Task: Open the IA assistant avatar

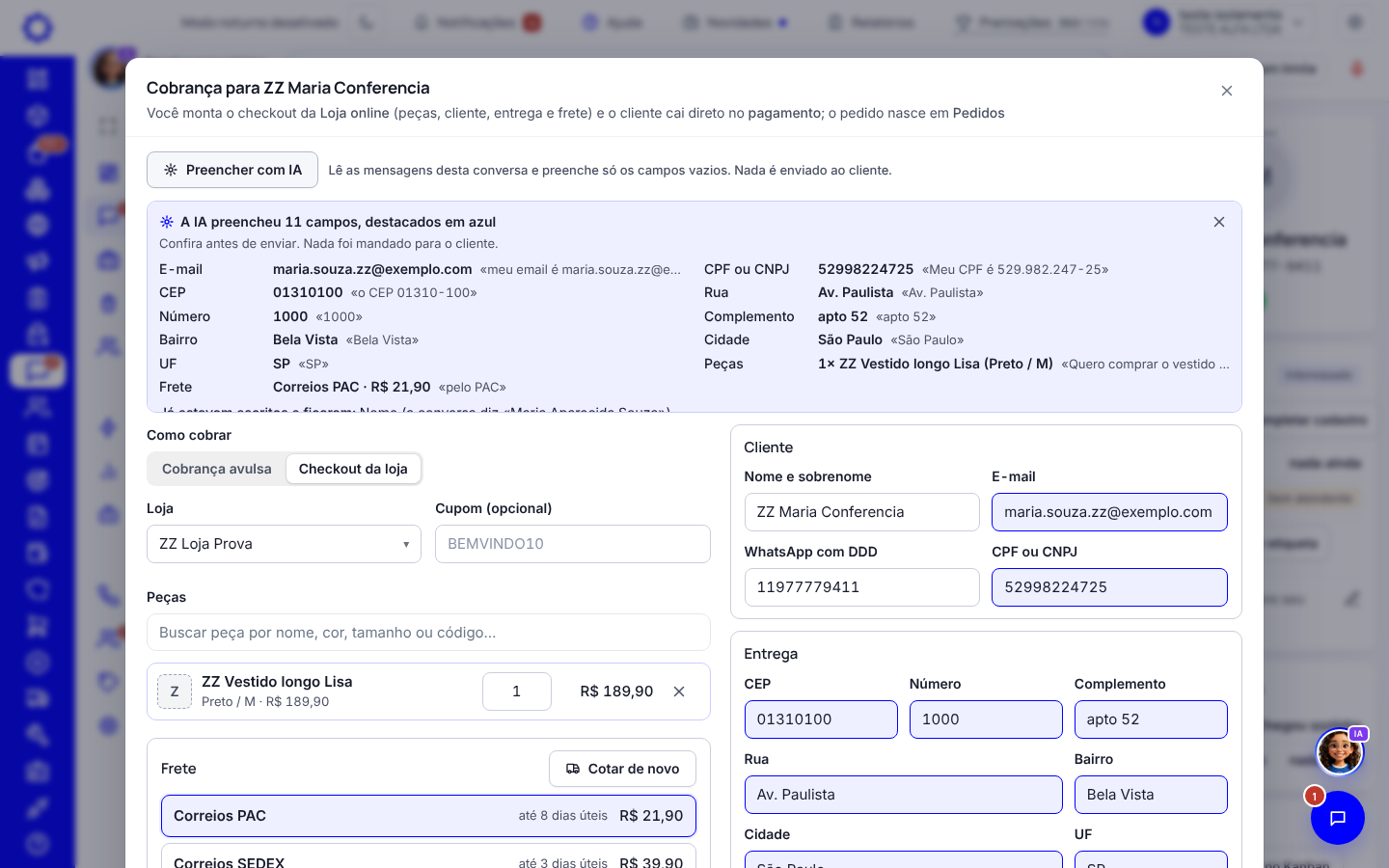Action: click(x=1340, y=752)
